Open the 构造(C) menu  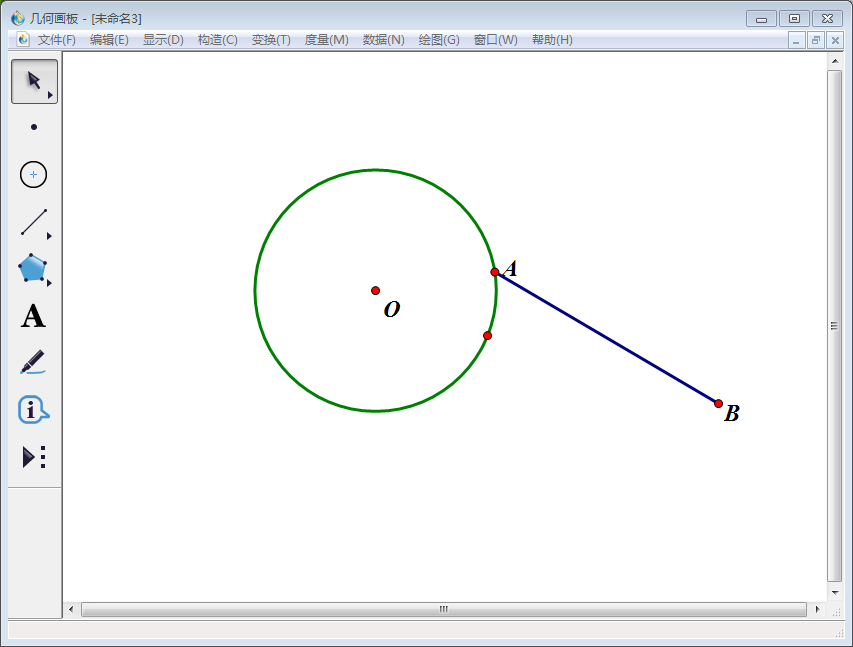(x=217, y=40)
